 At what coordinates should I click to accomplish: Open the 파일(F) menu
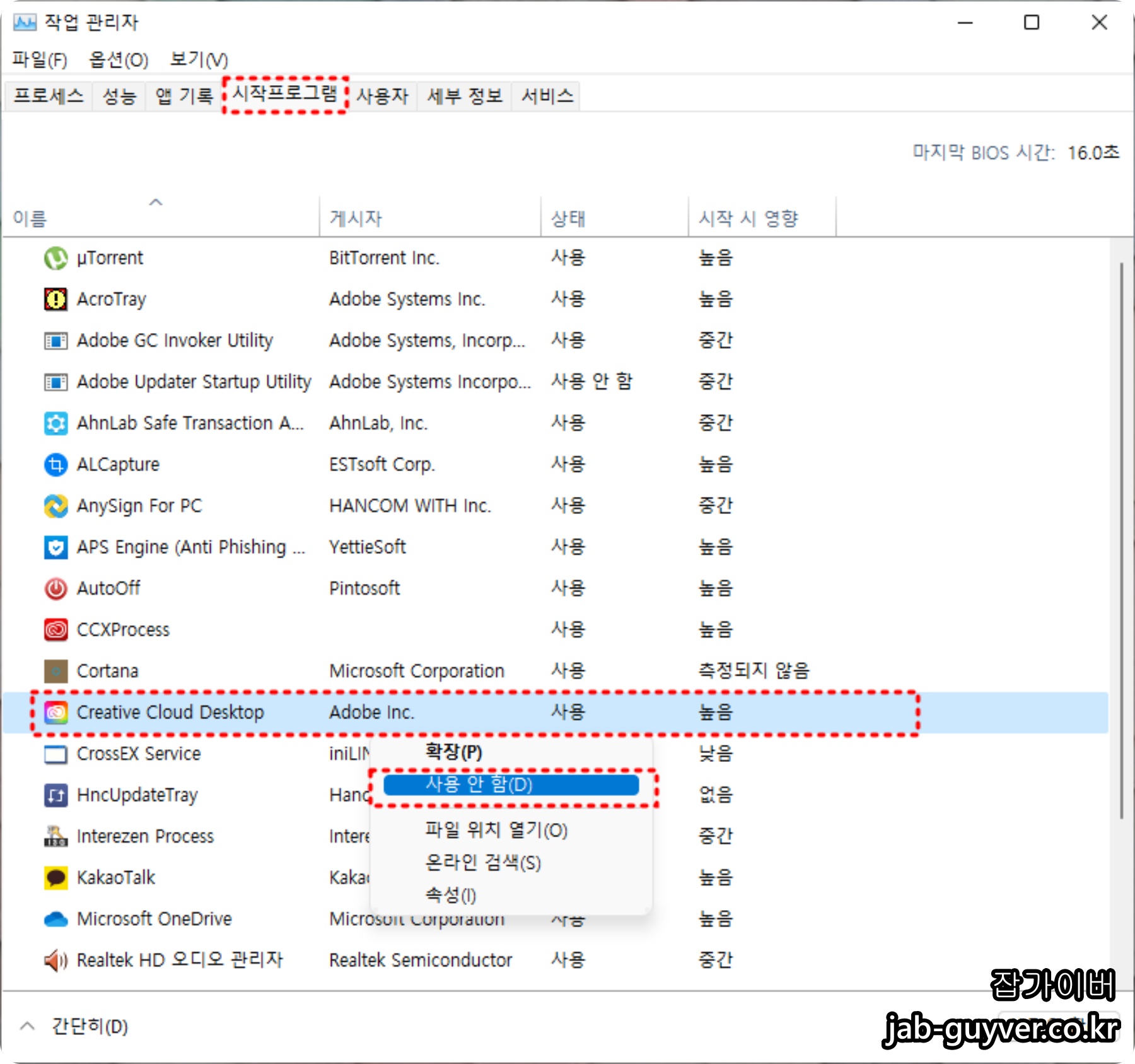click(39, 60)
